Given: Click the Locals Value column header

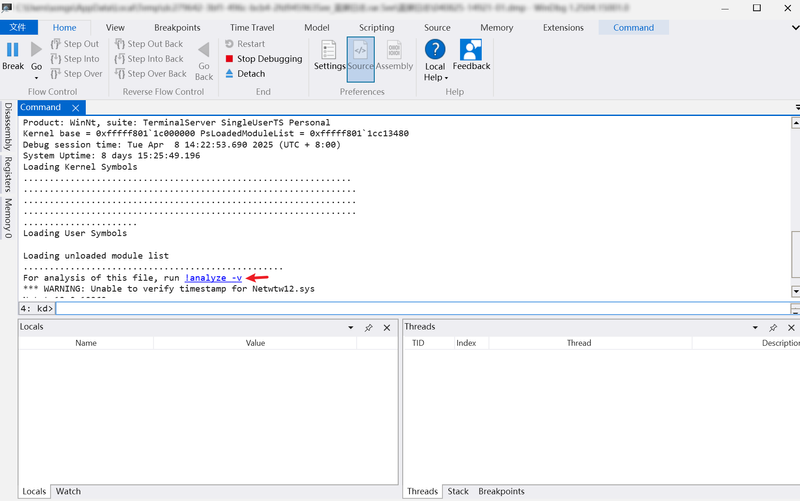Looking at the screenshot, I should pyautogui.click(x=255, y=343).
